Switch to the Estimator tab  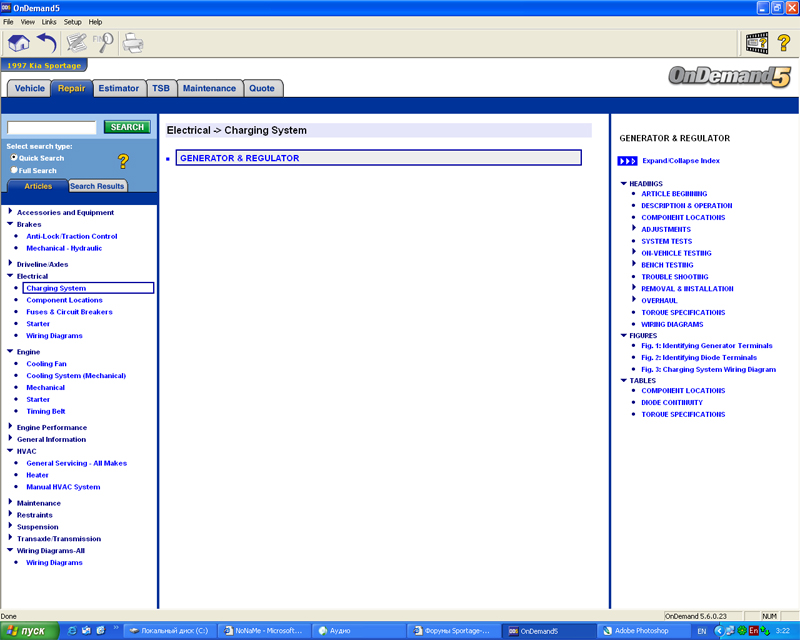coord(119,88)
